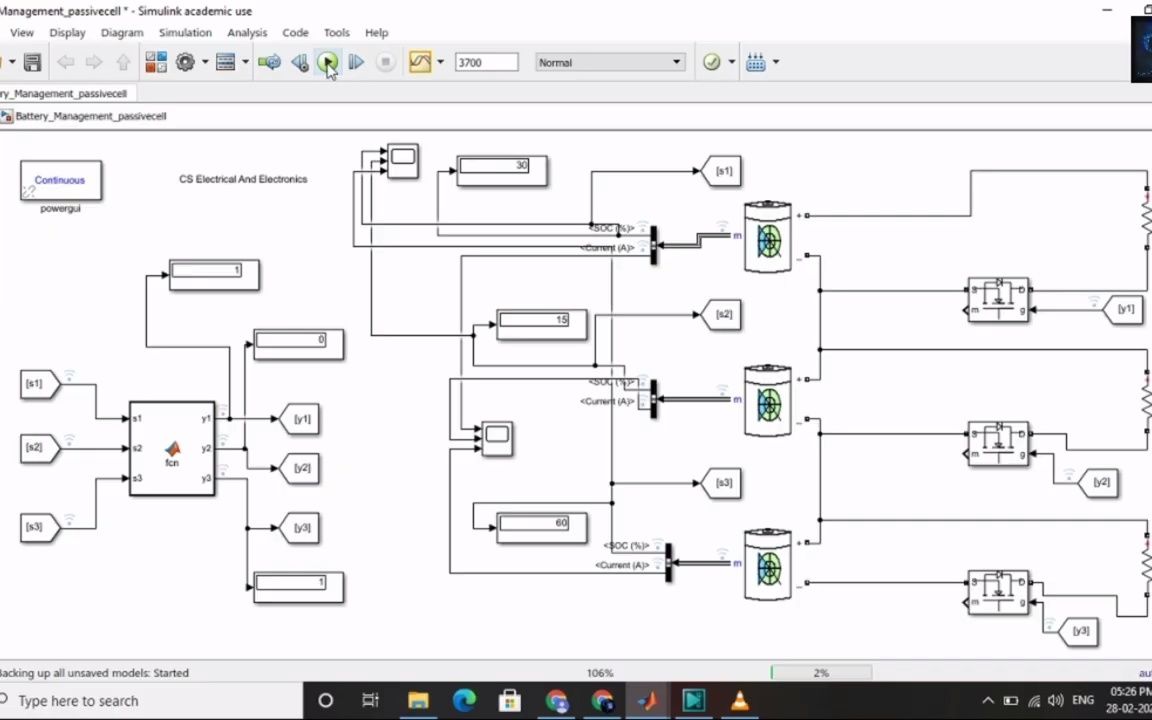The height and width of the screenshot is (720, 1152).
Task: Stop the running simulation
Action: [x=385, y=62]
